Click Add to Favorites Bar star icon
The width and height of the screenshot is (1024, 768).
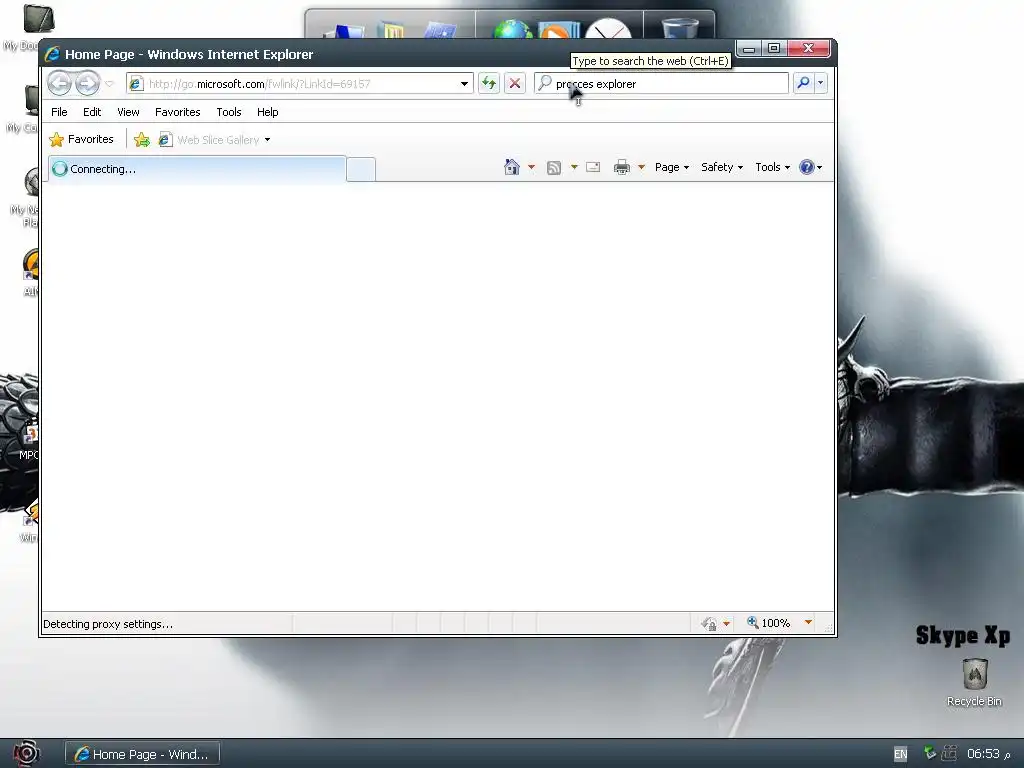(142, 139)
